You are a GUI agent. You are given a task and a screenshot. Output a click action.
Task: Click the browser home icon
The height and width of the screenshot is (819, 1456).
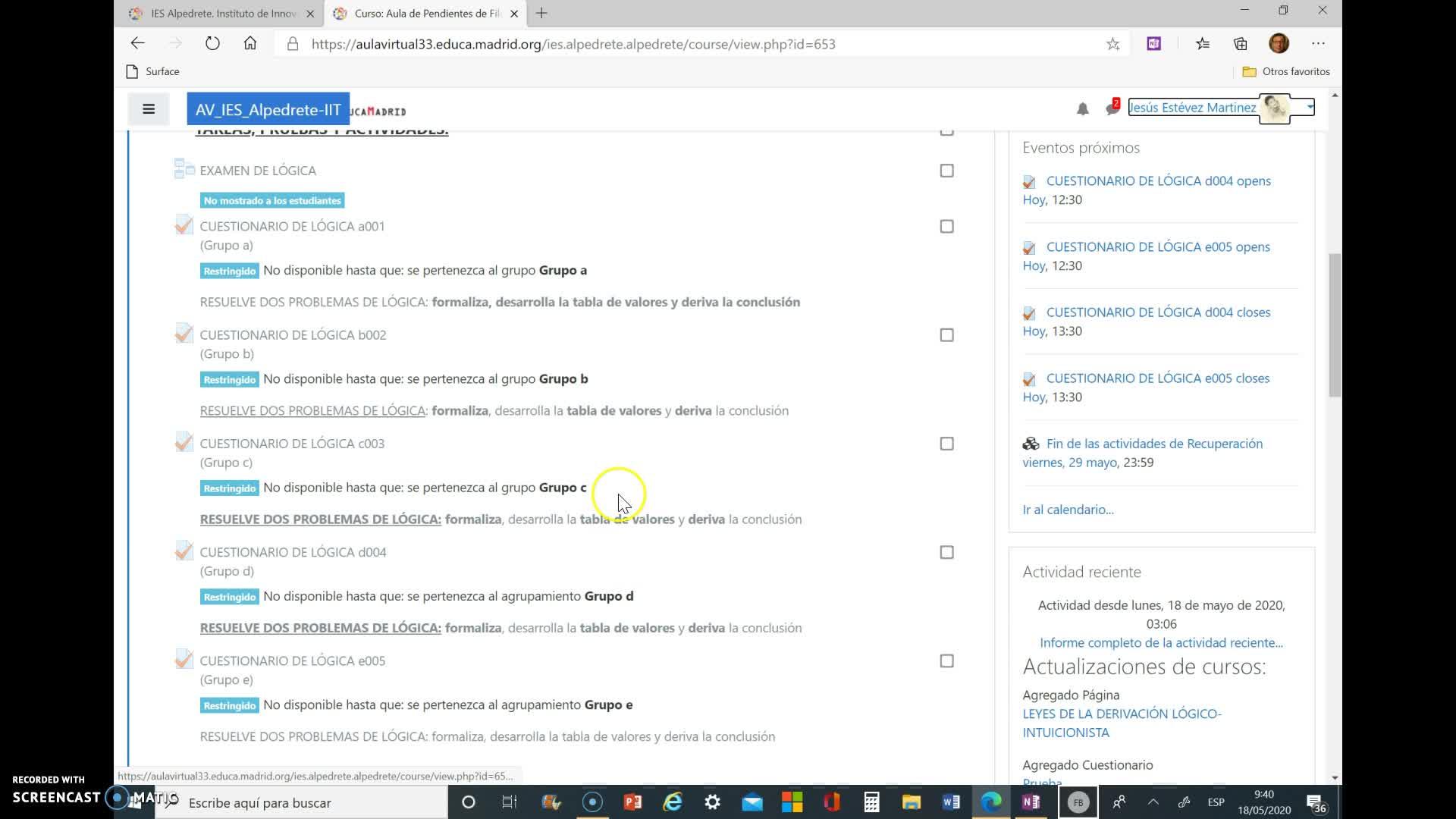tap(250, 44)
